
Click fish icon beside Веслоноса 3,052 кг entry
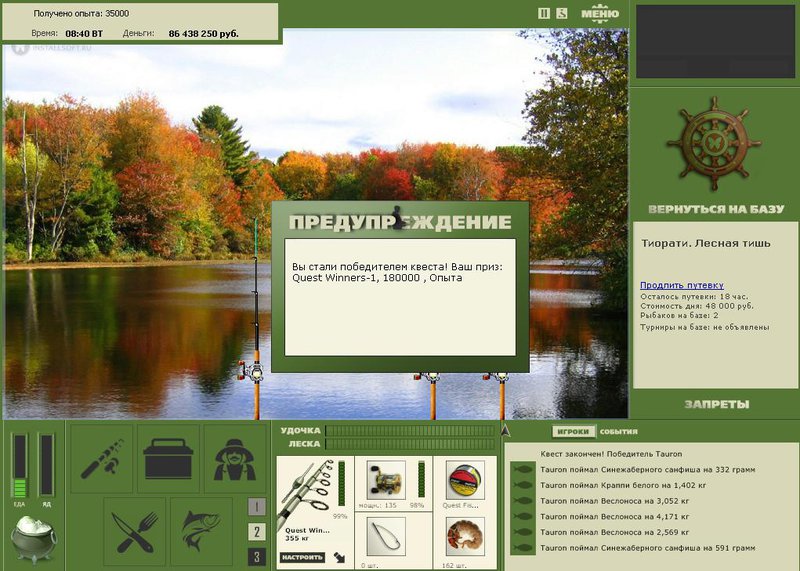523,501
